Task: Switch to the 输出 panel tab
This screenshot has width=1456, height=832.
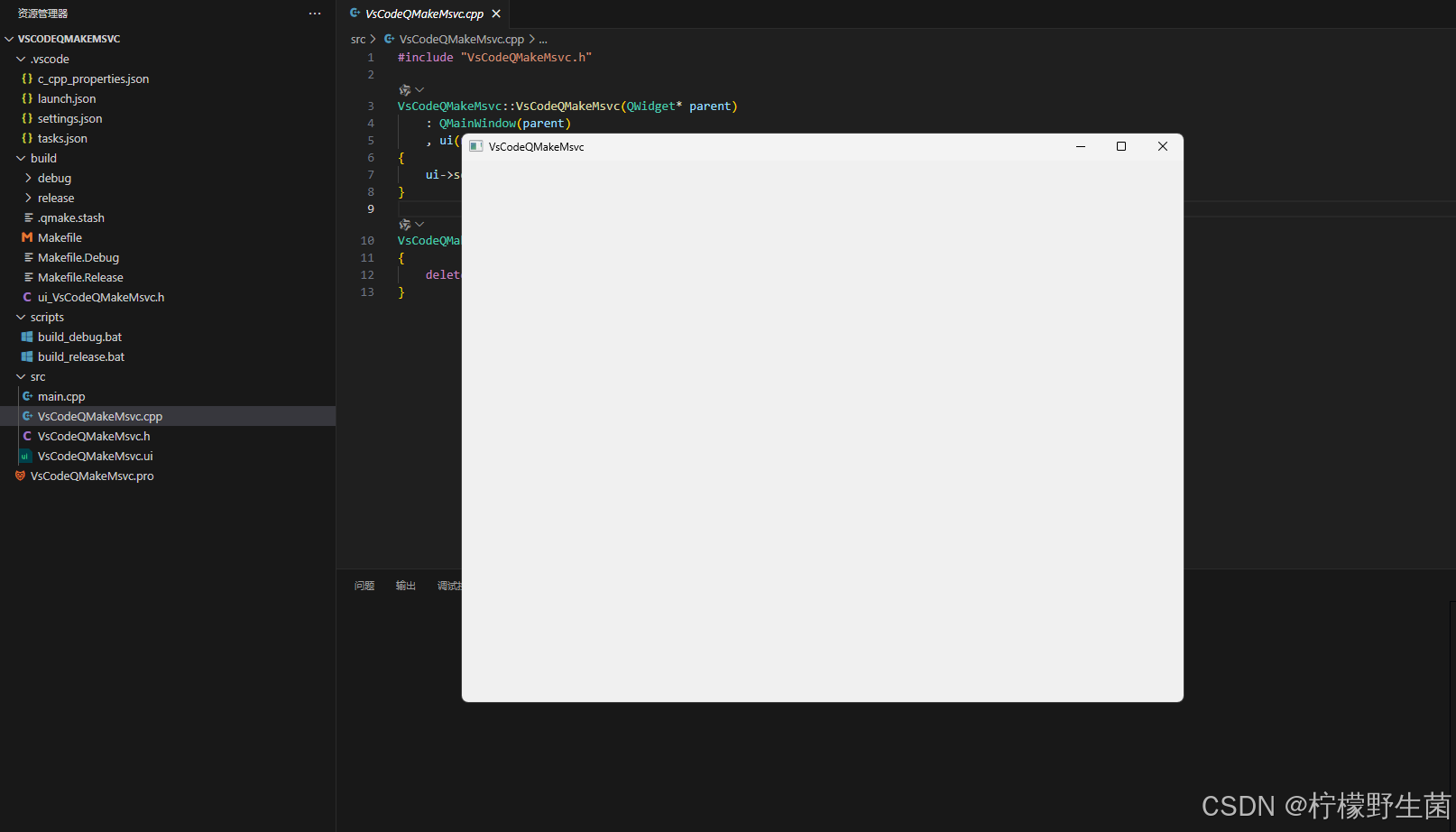Action: click(406, 586)
